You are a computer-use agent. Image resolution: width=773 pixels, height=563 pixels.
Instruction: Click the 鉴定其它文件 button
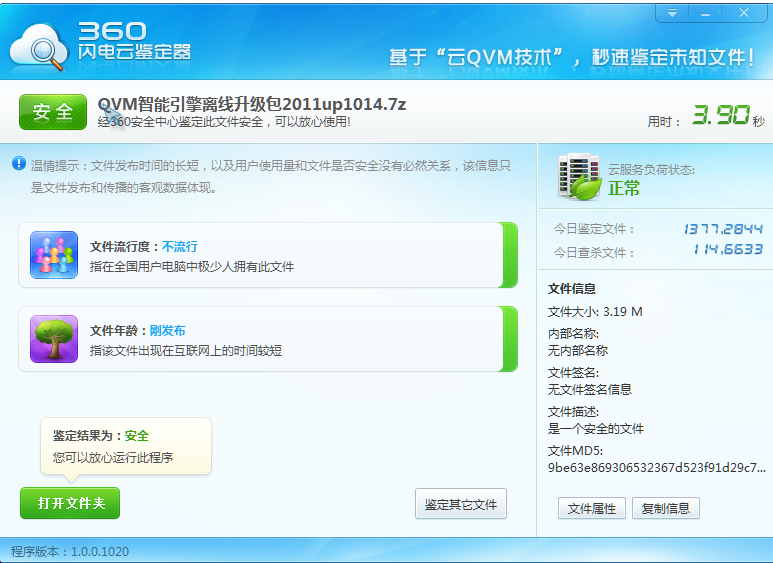pyautogui.click(x=461, y=504)
